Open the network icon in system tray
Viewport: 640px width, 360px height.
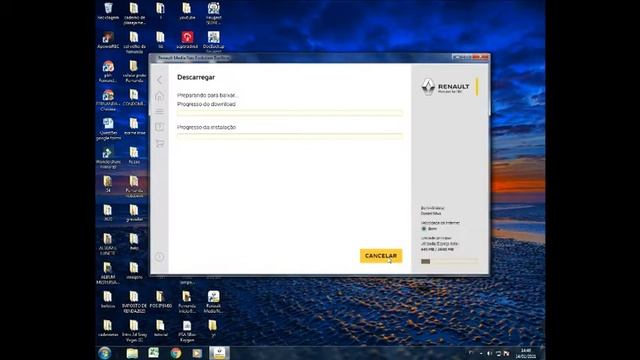click(x=498, y=353)
